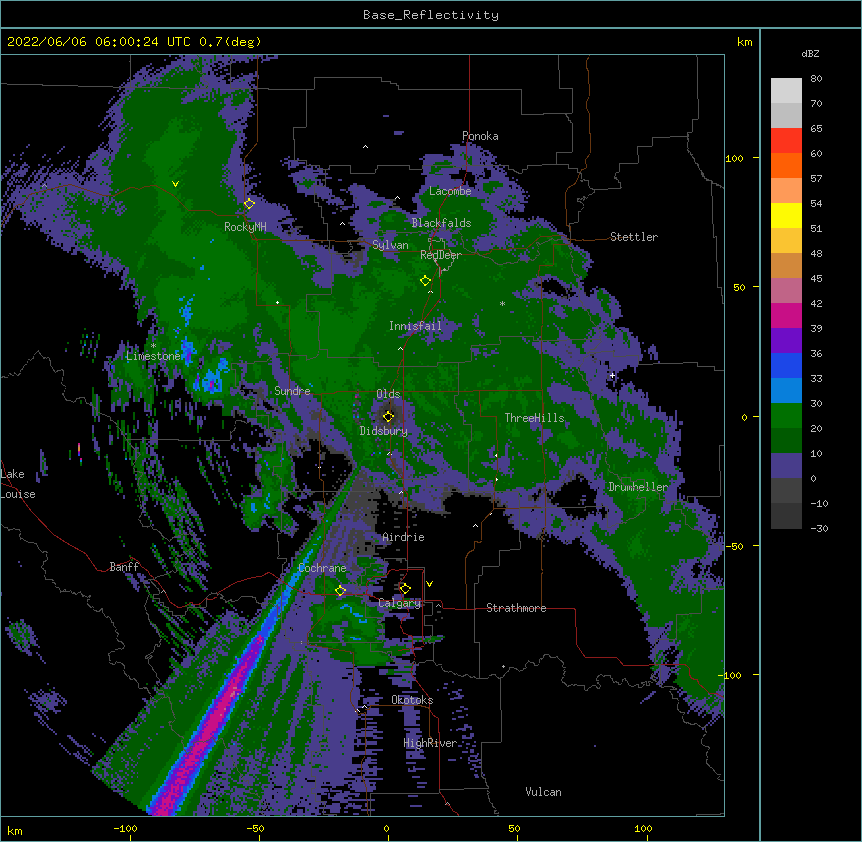The height and width of the screenshot is (842, 862).
Task: Click the white caret marker below Ponoka
Action: tap(365, 147)
